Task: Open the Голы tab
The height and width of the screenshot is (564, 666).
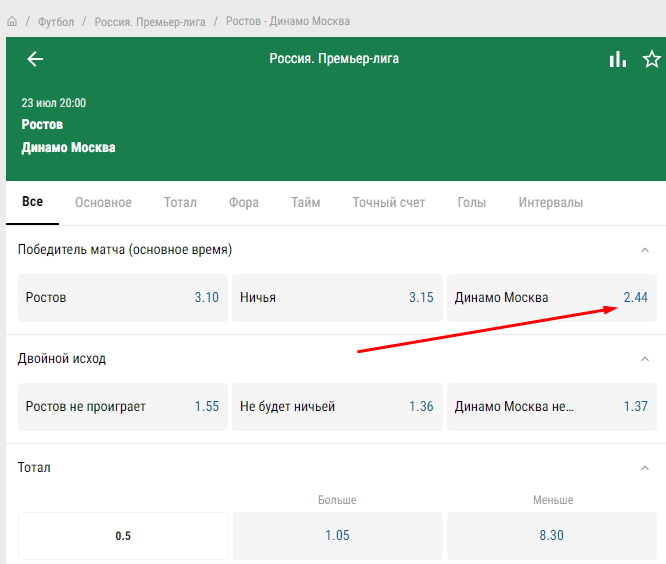Action: pyautogui.click(x=471, y=203)
